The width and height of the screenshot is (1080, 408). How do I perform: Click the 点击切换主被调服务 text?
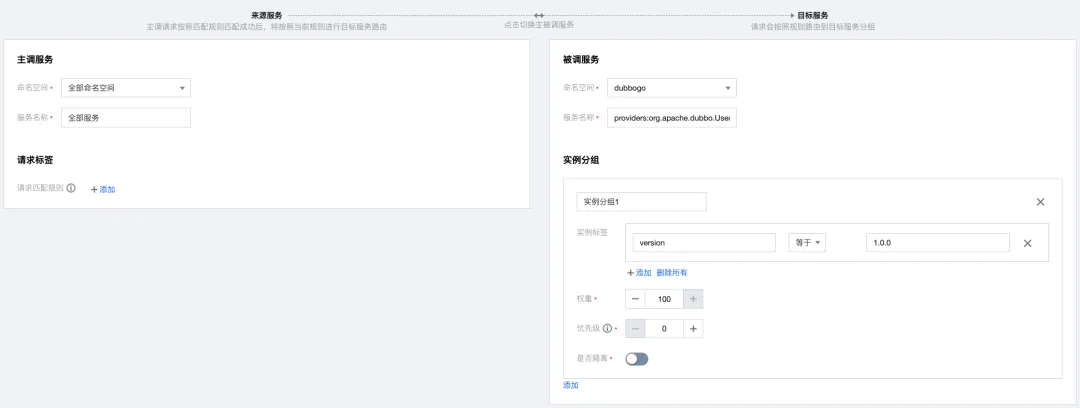pyautogui.click(x=539, y=25)
